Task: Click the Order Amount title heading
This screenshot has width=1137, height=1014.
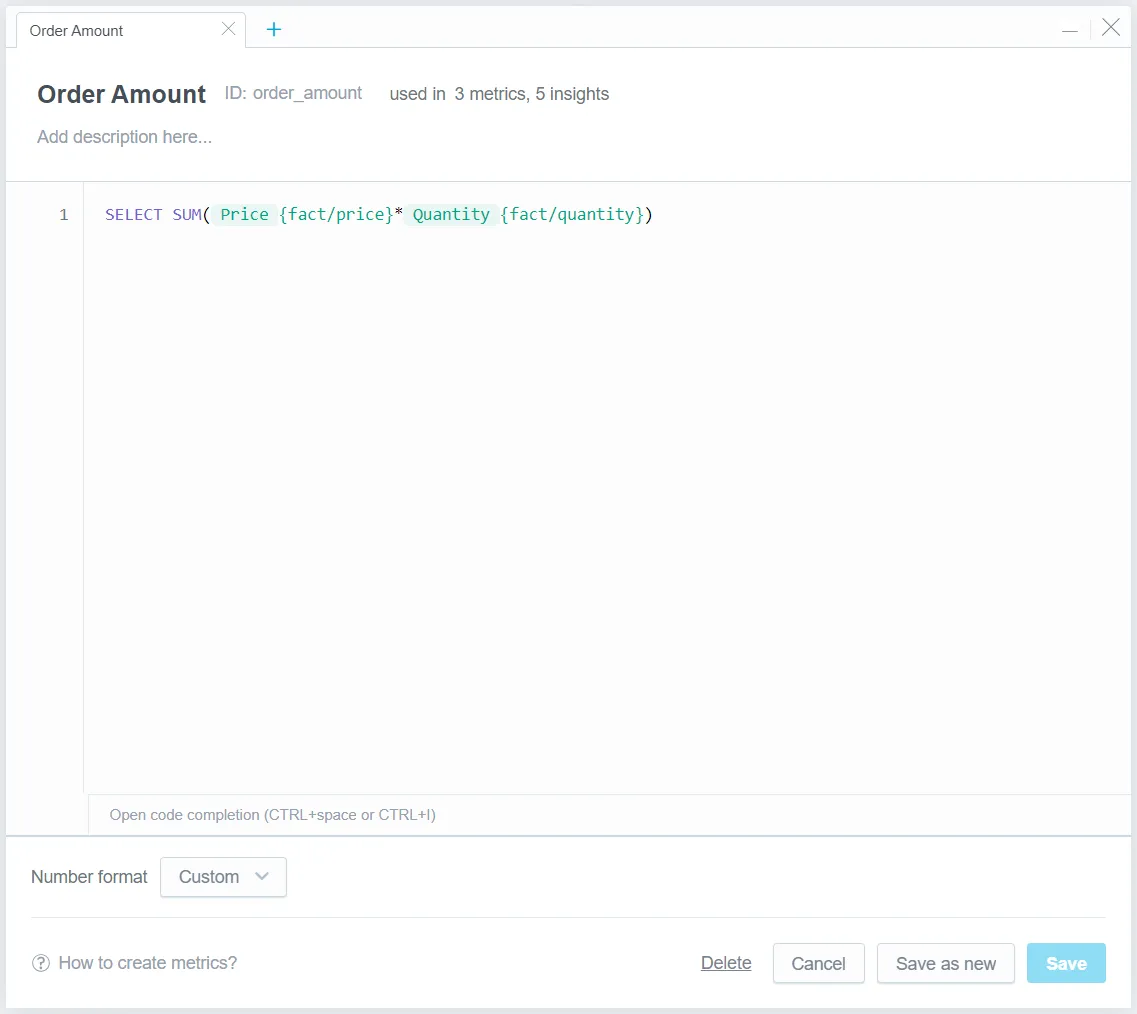Action: tap(121, 94)
